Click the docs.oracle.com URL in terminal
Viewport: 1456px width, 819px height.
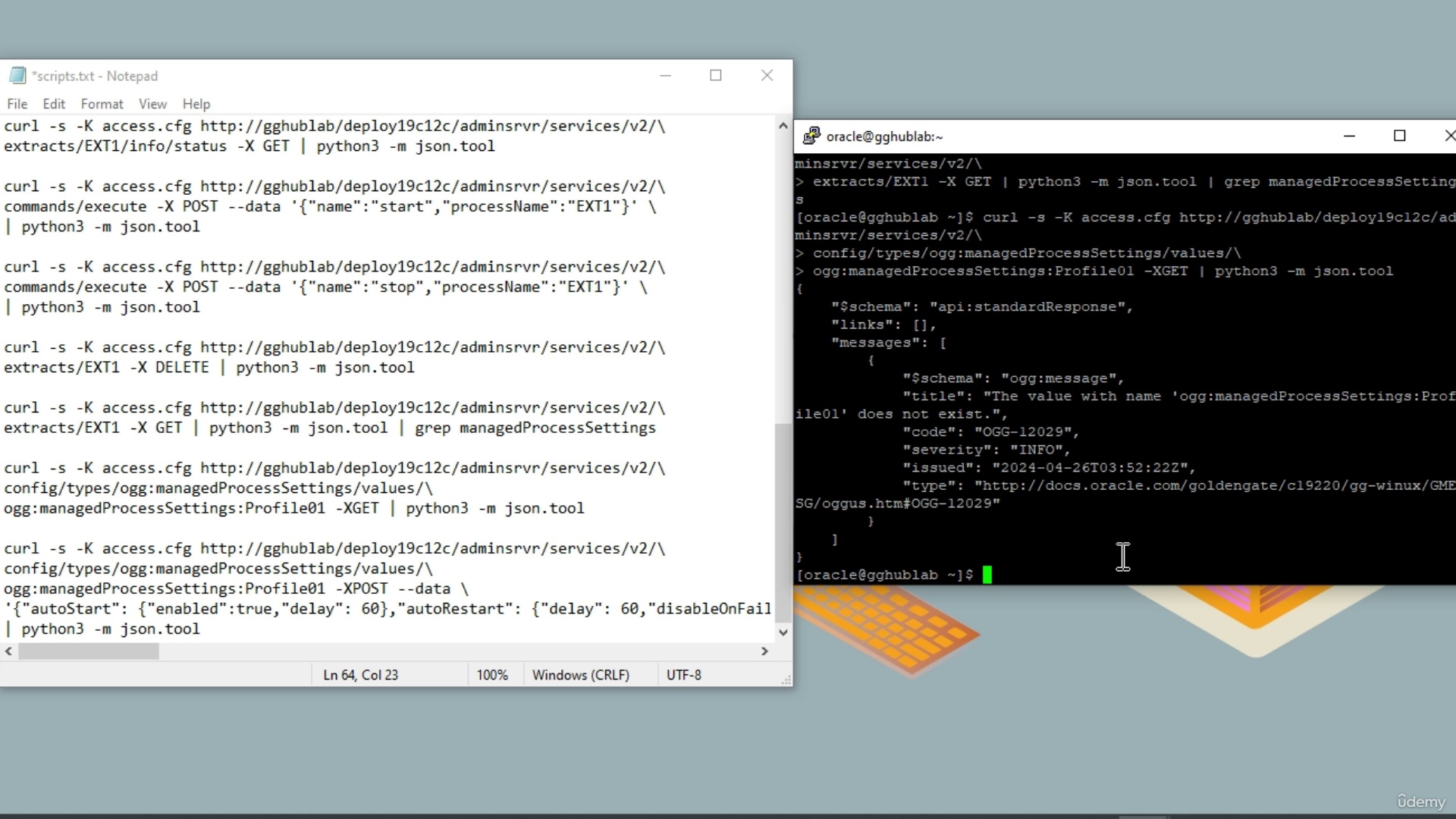pyautogui.click(x=1125, y=494)
